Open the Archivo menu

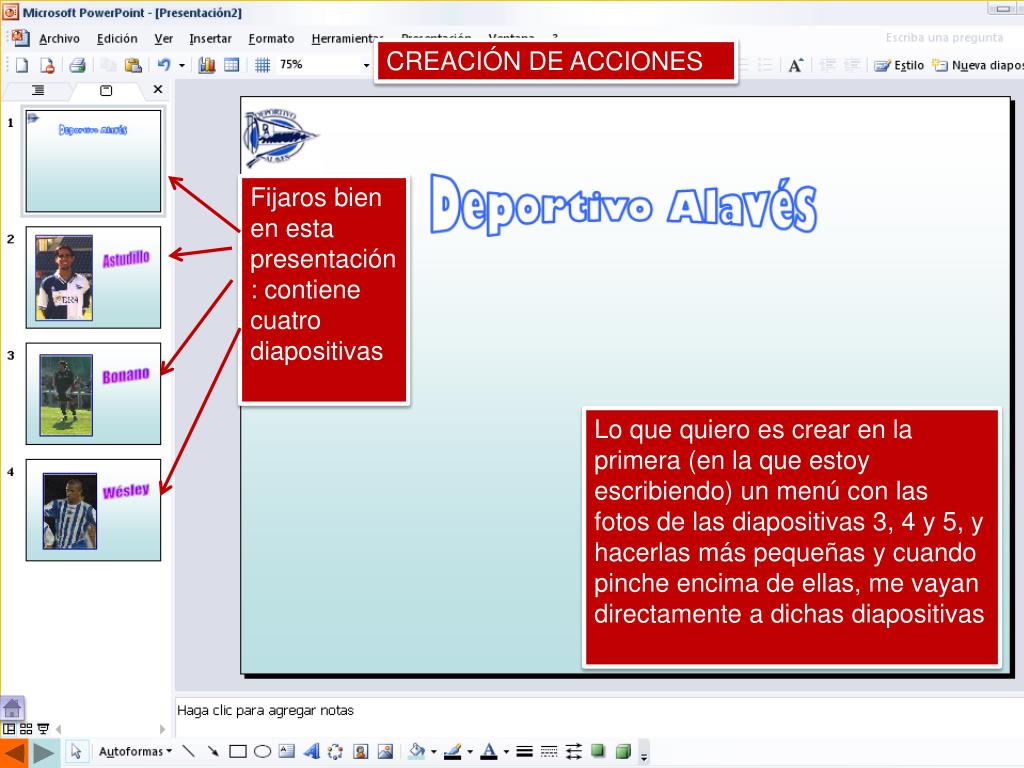tap(59, 39)
